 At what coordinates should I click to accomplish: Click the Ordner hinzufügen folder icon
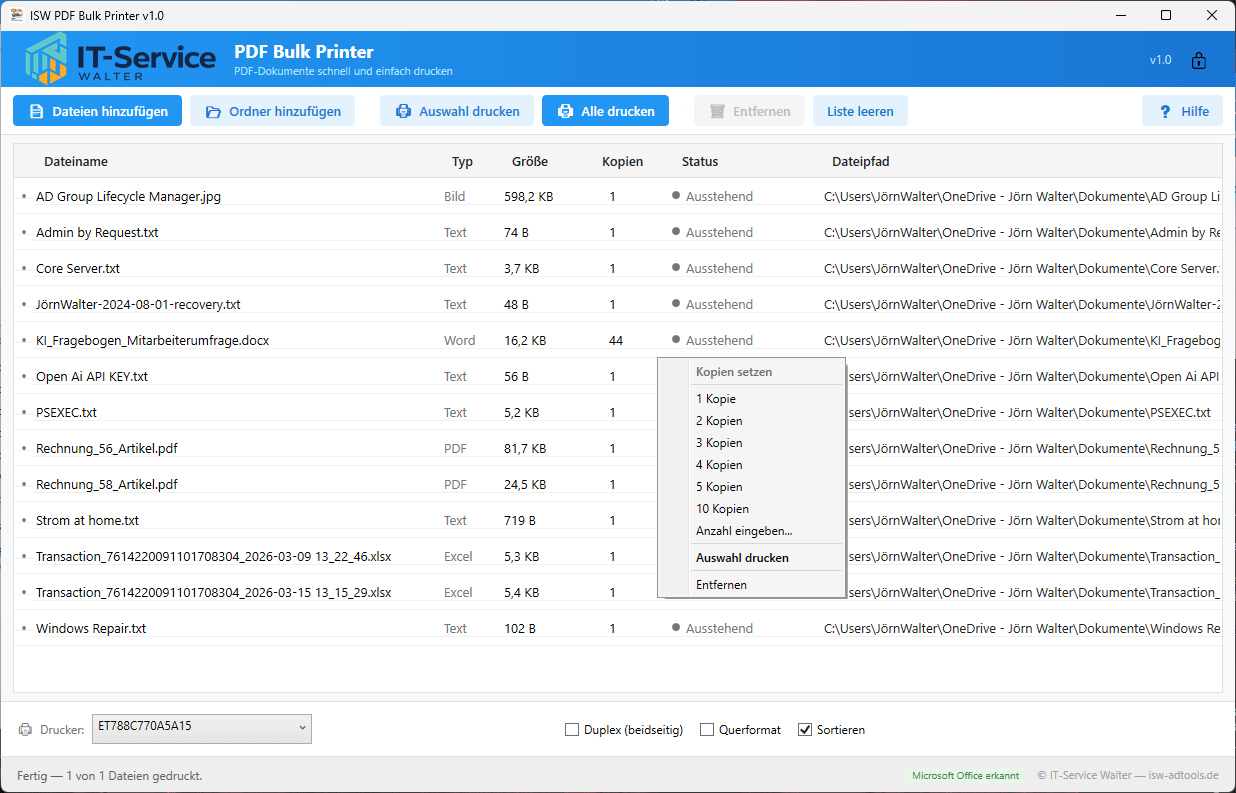213,112
